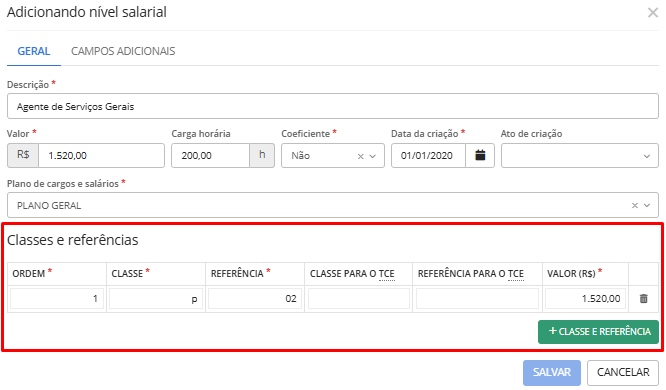Add a row with + CLASSE E REFERÊNCIA
Screen dimensions: 666x390
click(598, 331)
